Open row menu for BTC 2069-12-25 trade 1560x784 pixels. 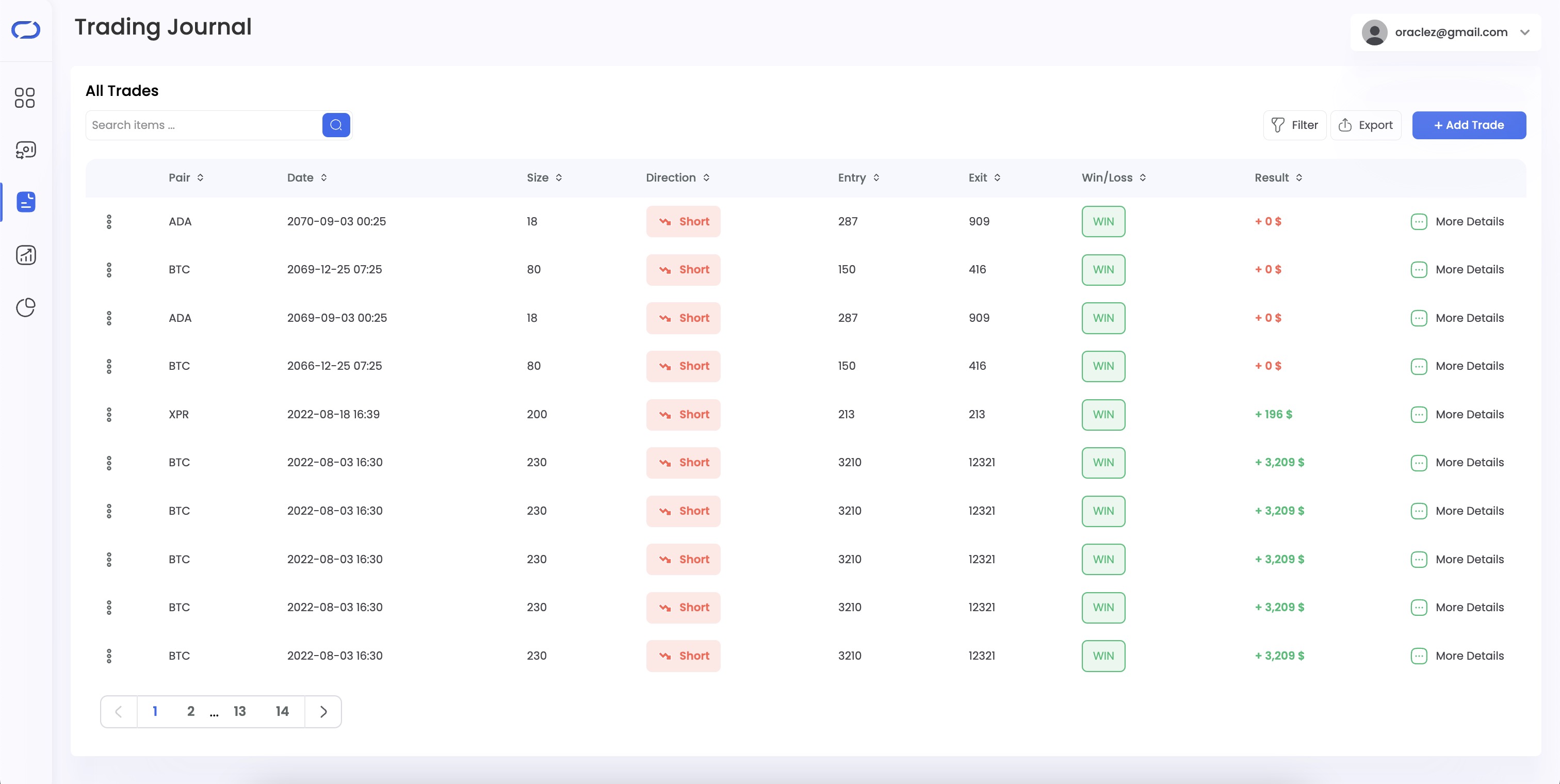pyautogui.click(x=109, y=269)
